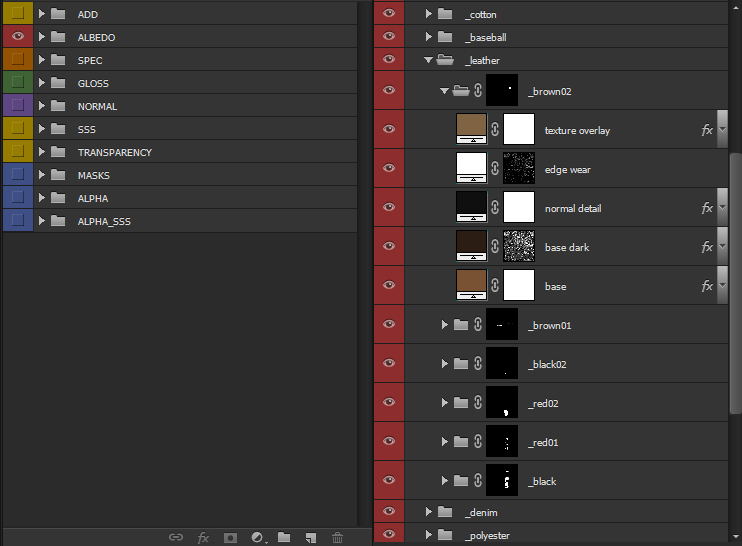Select the mask thumbnail of _red02 group
742x546 pixels.
(x=502, y=402)
